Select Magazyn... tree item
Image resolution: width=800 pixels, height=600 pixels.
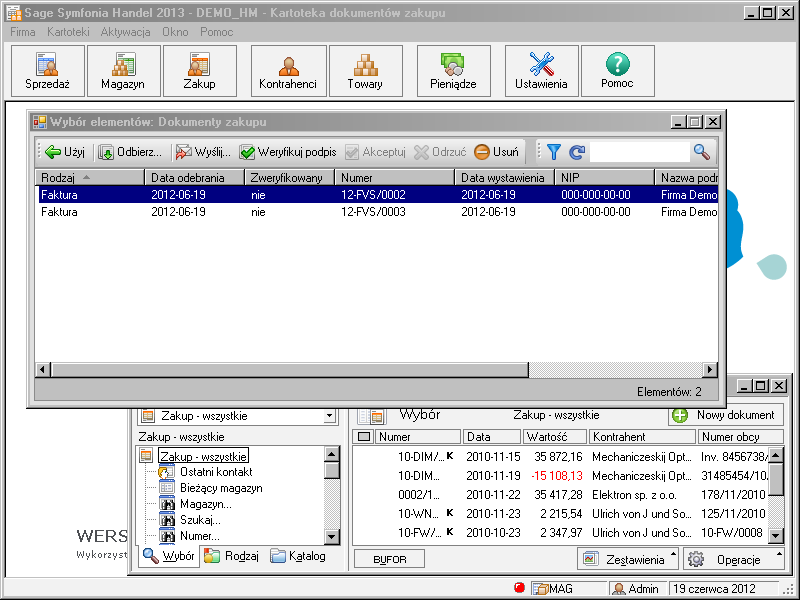point(206,504)
